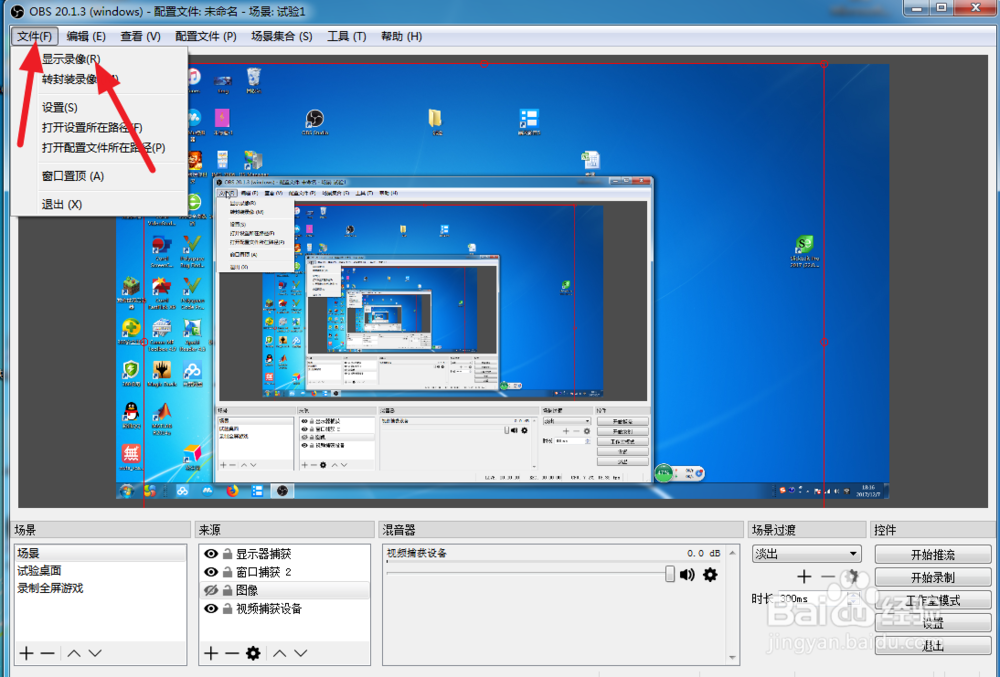Open the 帮助 (H) menu
This screenshot has height=677, width=1000.
[x=401, y=36]
